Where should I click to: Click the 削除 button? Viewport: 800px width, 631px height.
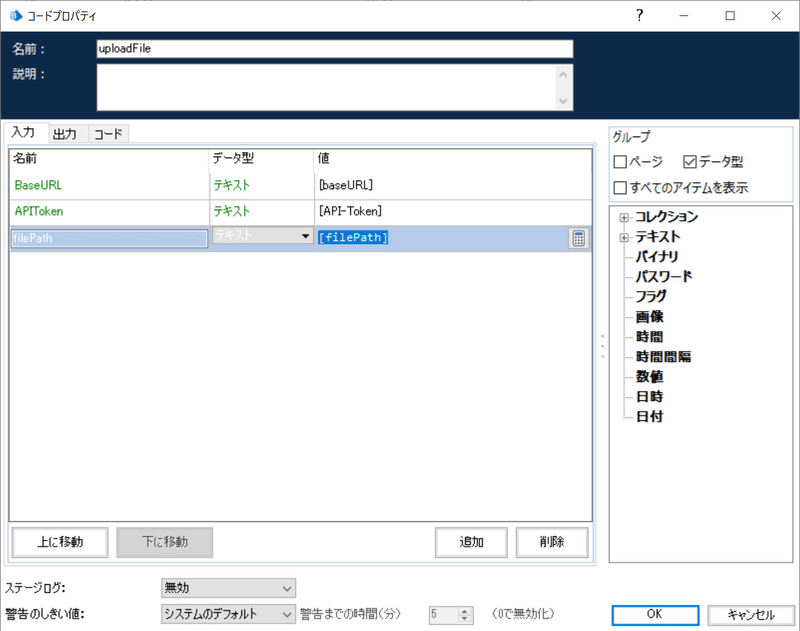pyautogui.click(x=552, y=542)
